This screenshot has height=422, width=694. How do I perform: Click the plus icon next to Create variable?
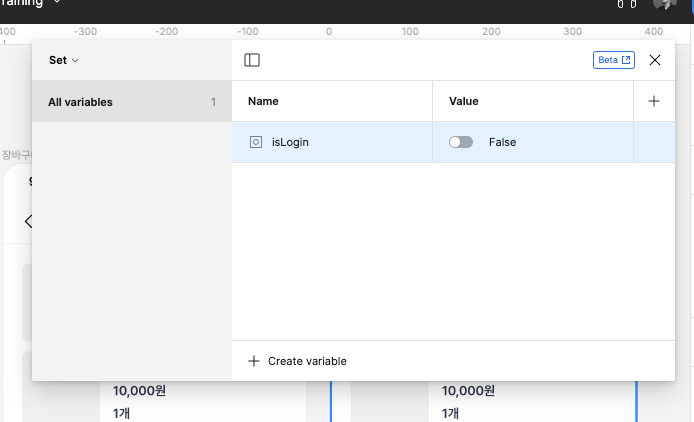pyautogui.click(x=254, y=361)
